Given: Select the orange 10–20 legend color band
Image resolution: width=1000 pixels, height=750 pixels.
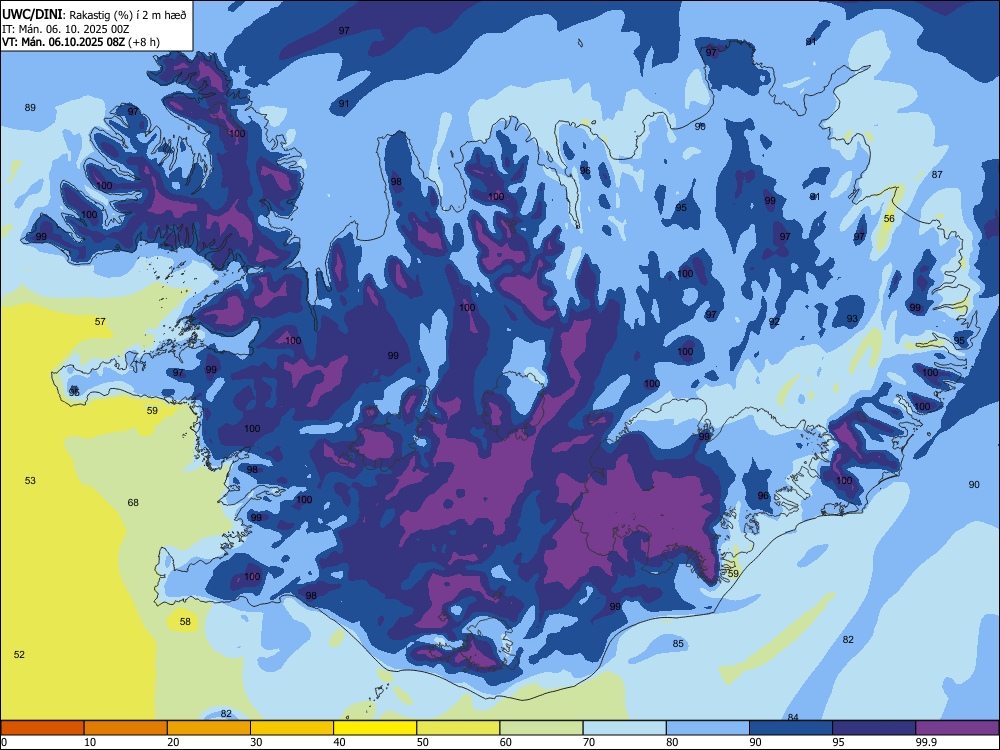Looking at the screenshot, I should coord(126,728).
